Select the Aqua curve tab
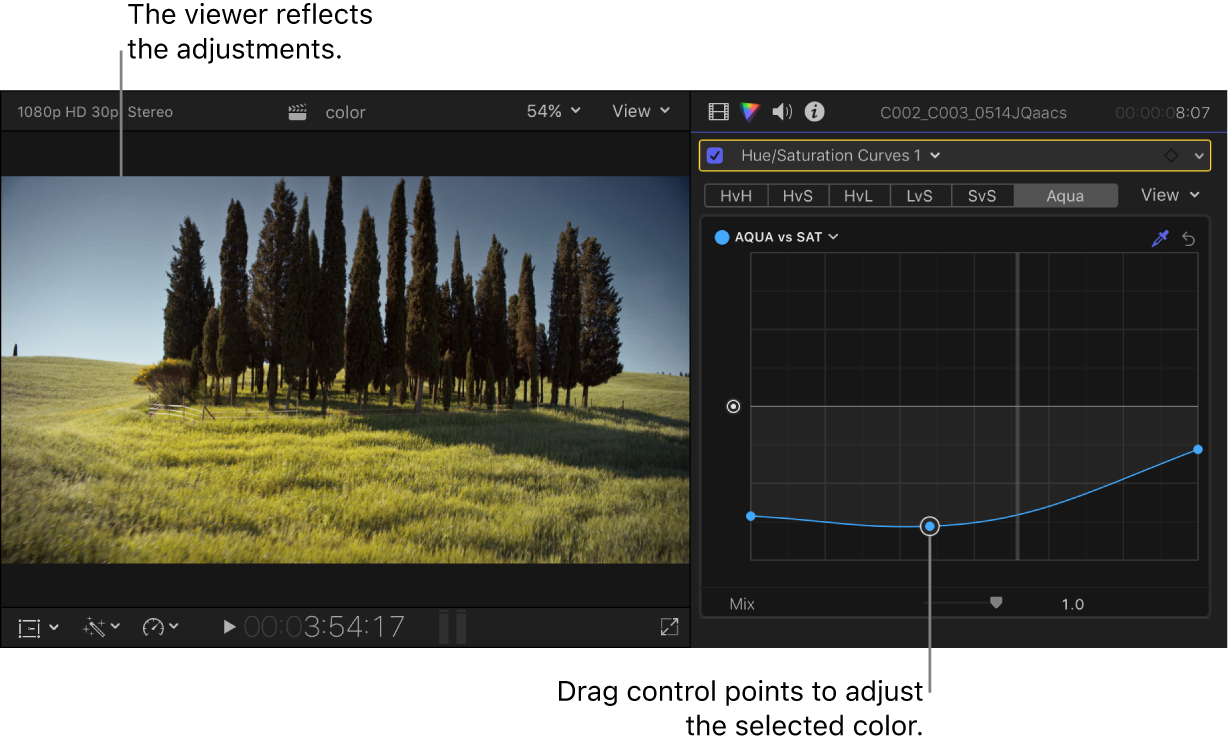This screenshot has width=1230, height=754. click(x=1064, y=195)
